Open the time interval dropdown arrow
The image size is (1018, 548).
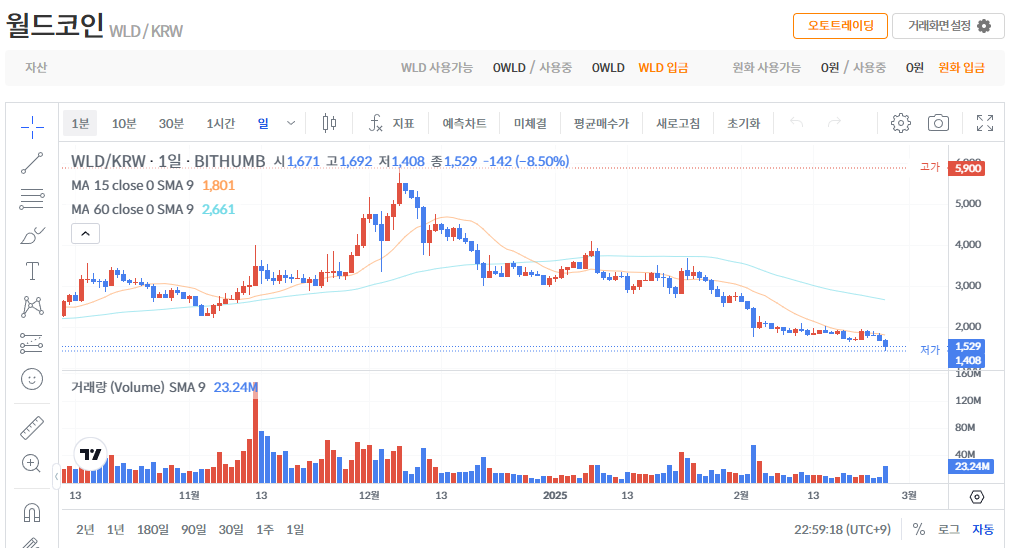291,123
